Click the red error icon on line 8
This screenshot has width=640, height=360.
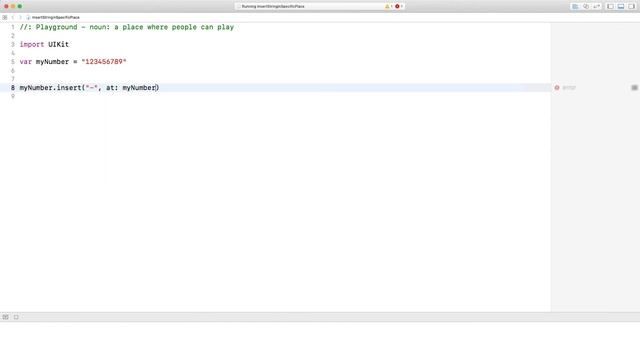tap(557, 88)
